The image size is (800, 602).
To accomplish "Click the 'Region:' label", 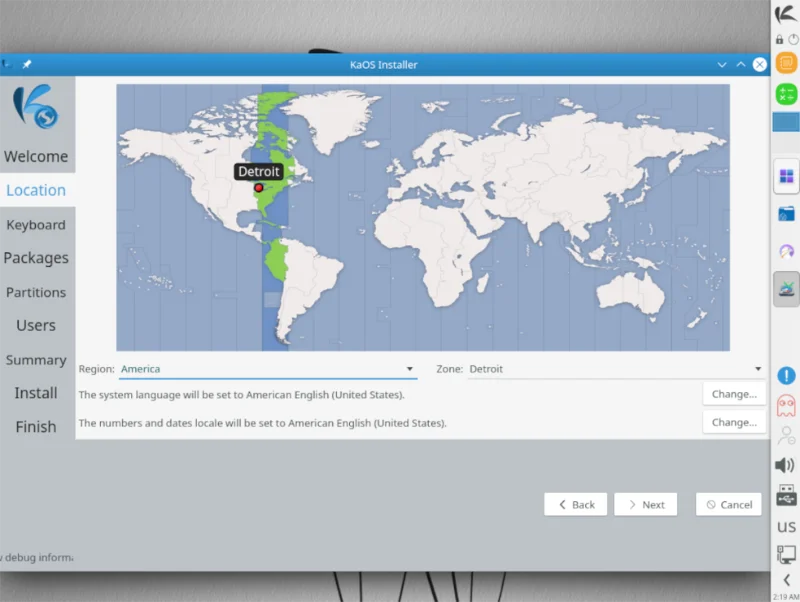I will point(96,369).
